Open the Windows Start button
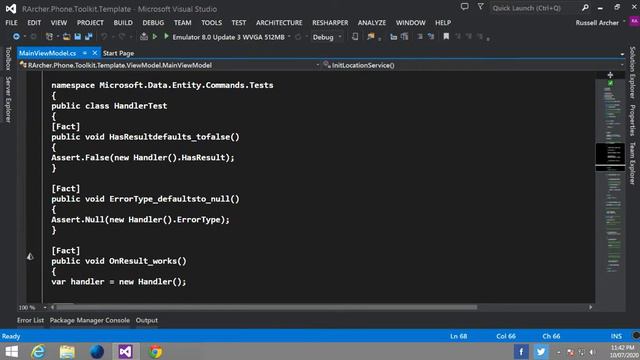This screenshot has width=640, height=360. pos(11,351)
